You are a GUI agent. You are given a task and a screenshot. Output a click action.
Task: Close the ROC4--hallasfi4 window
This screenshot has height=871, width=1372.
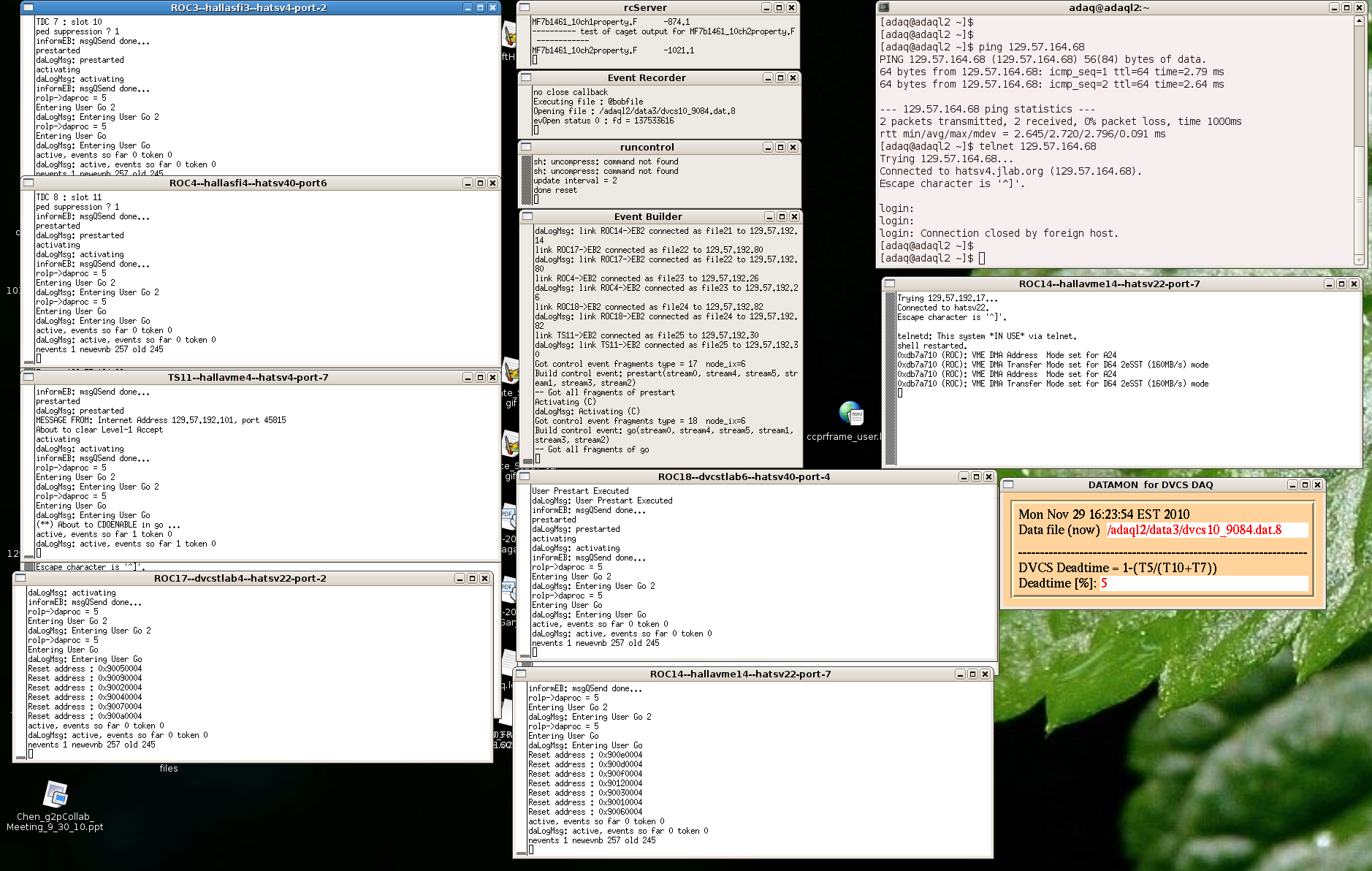pyautogui.click(x=492, y=183)
